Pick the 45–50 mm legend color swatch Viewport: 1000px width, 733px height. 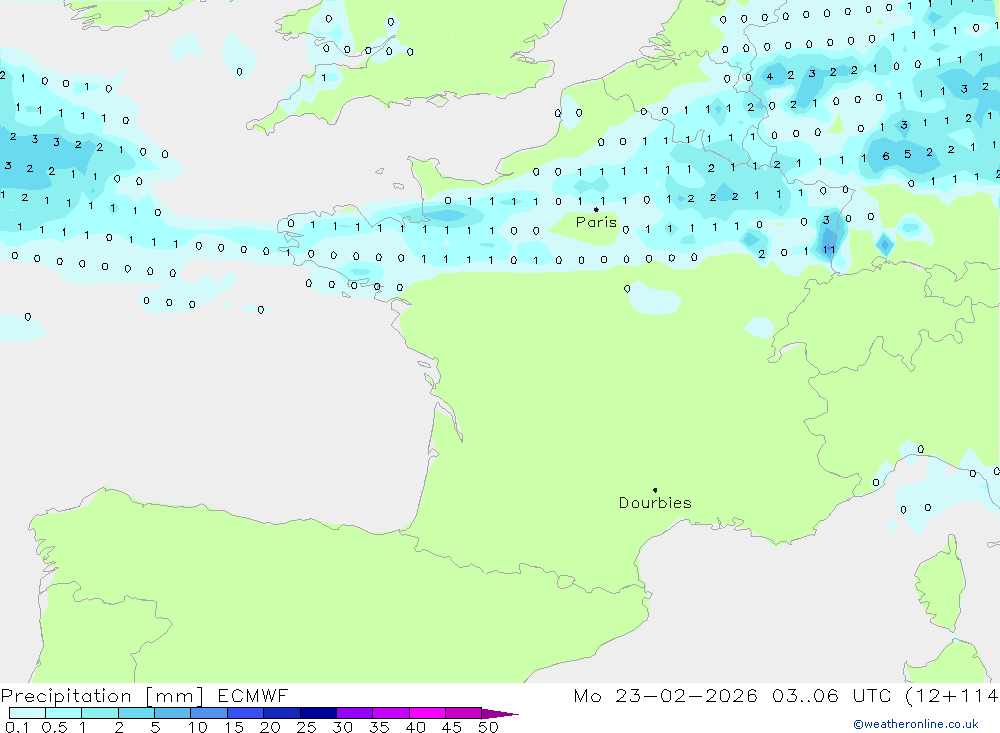pos(464,713)
